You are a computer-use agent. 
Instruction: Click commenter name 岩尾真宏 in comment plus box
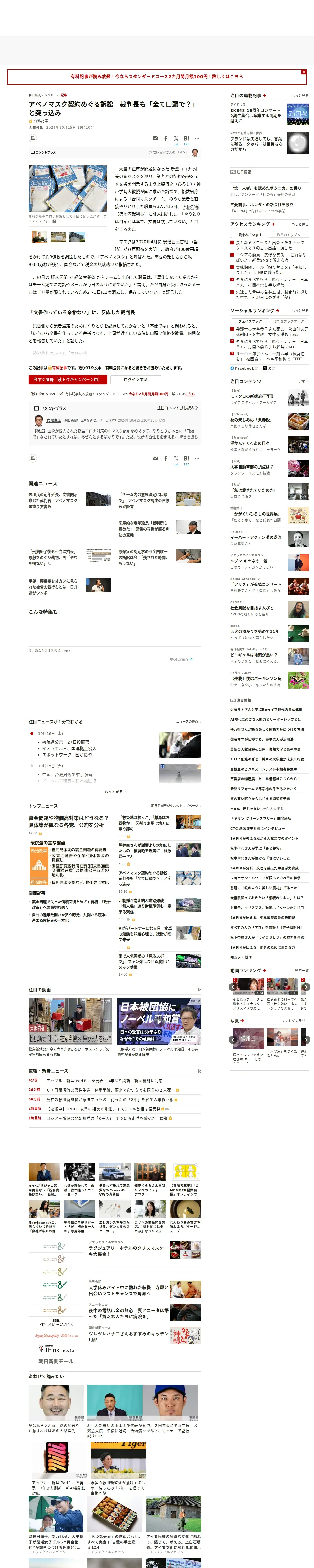(53, 420)
